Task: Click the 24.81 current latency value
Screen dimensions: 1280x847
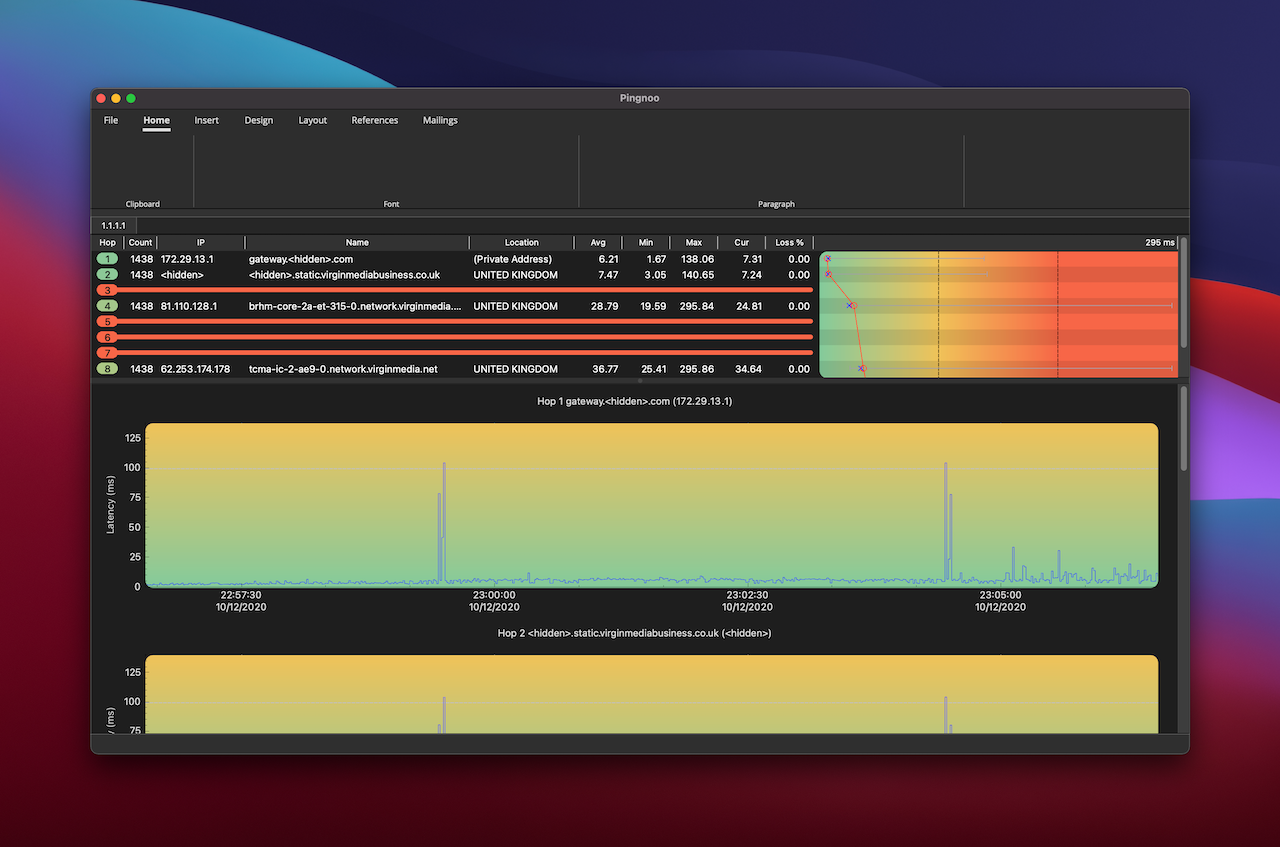Action: [x=748, y=306]
